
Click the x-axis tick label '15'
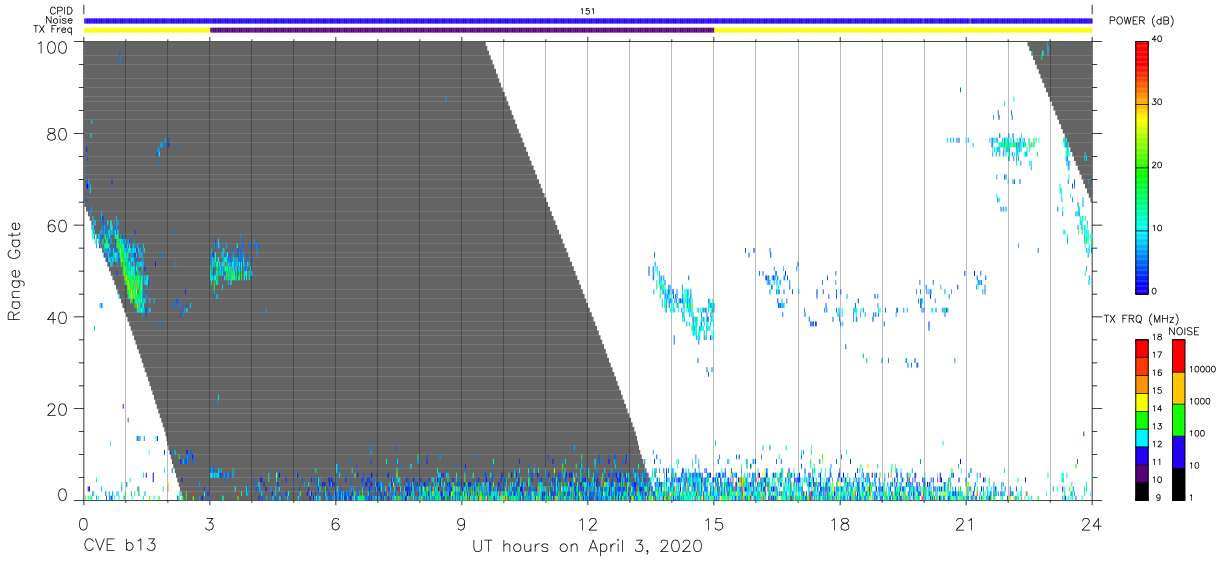point(714,523)
